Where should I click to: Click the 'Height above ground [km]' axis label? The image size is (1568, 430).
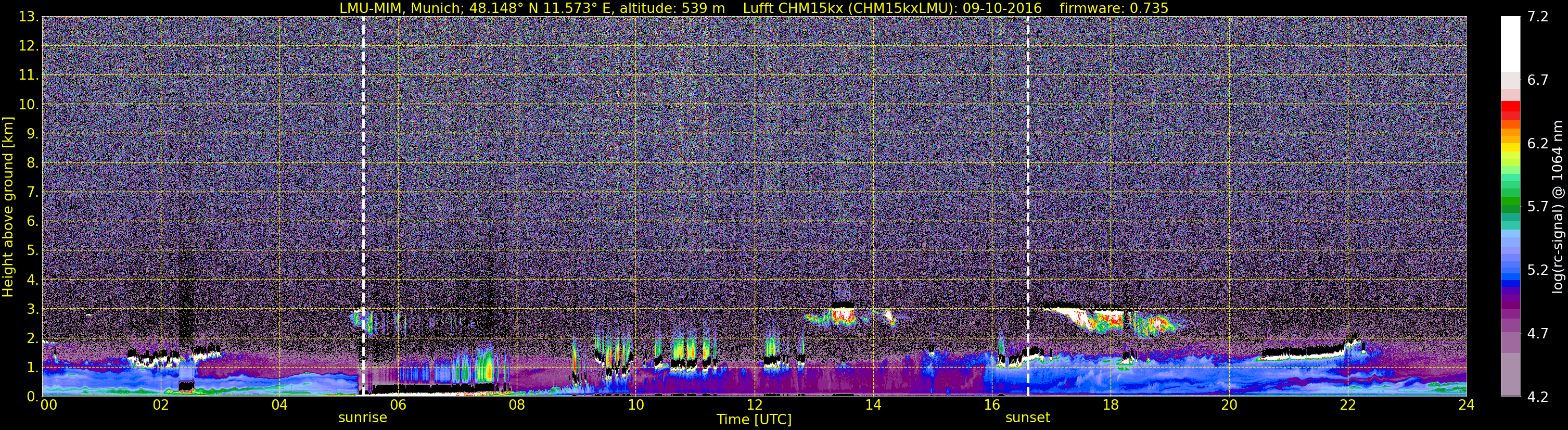pos(8,207)
